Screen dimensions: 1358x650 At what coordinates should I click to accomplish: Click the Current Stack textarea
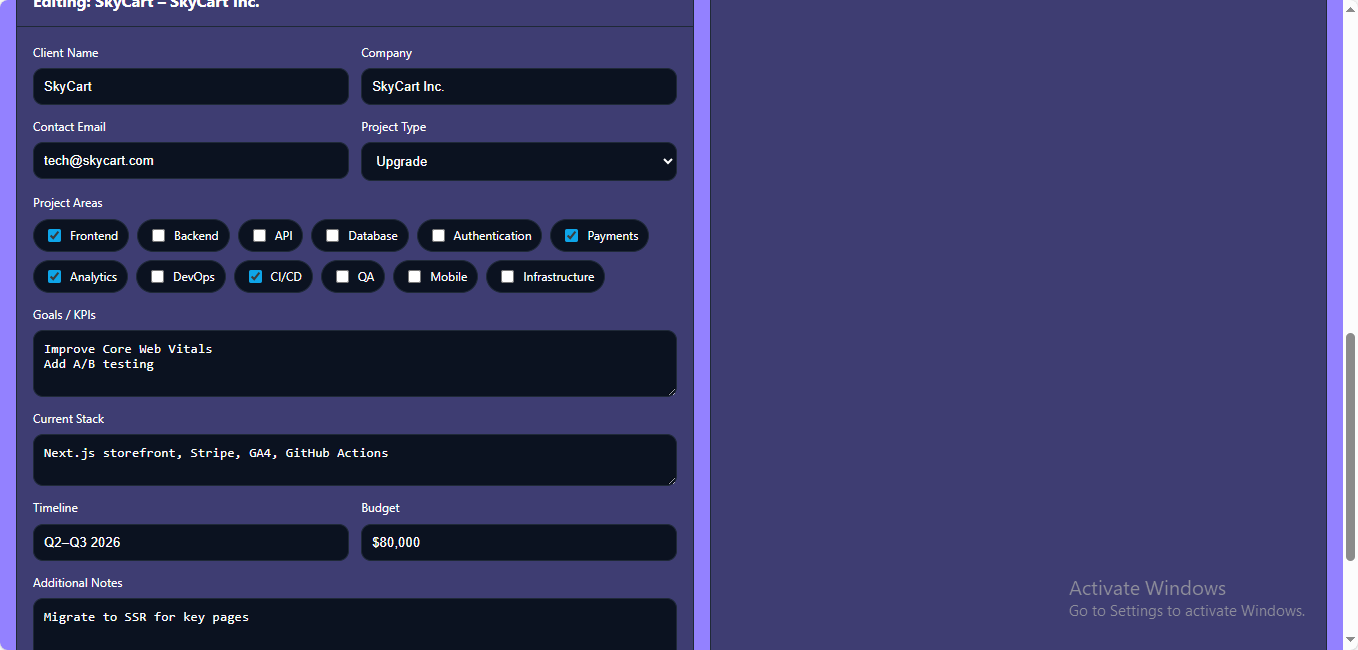click(355, 460)
